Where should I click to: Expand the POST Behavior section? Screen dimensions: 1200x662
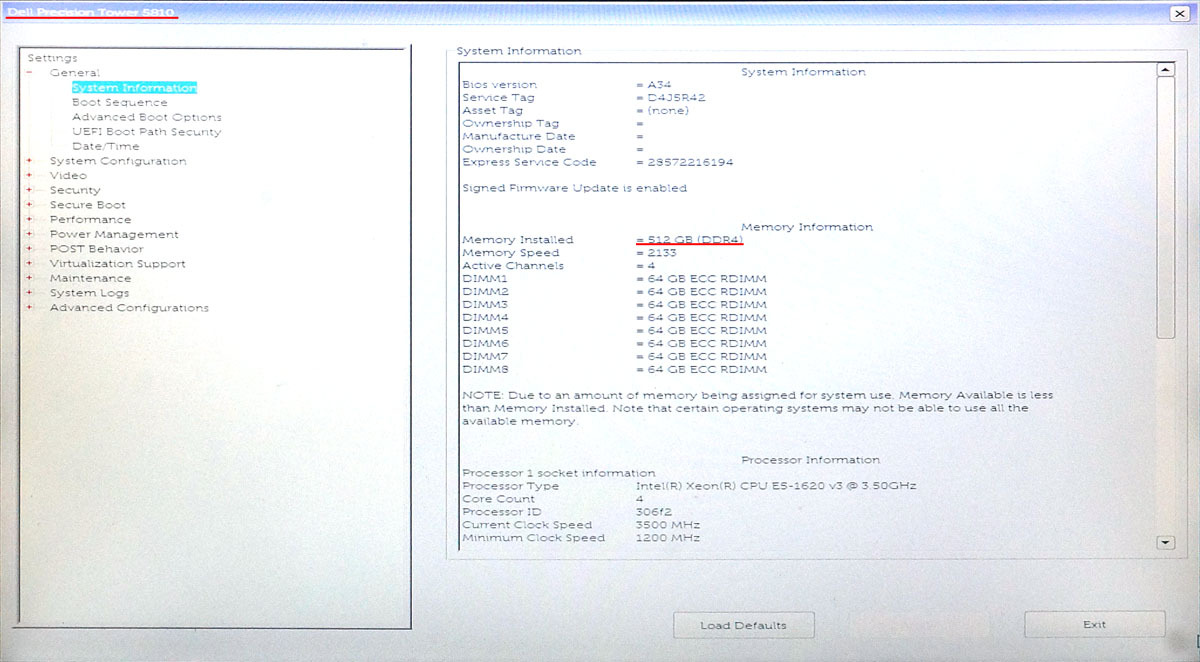tap(30, 249)
